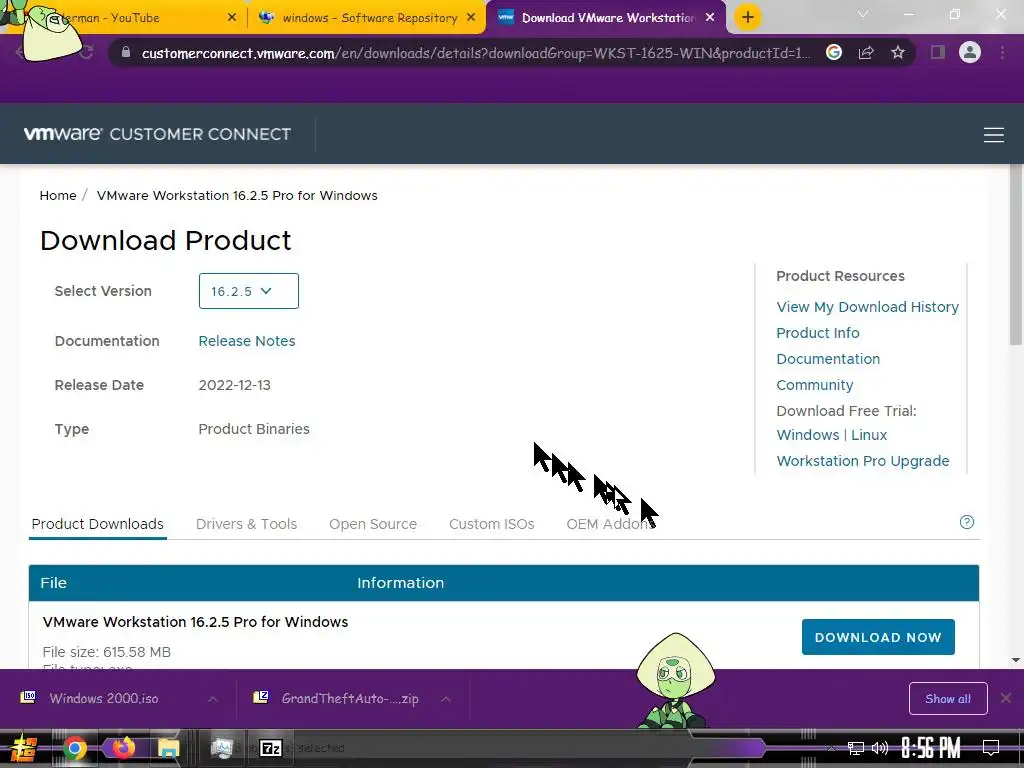Switch to the Product Downloads tab
Viewport: 1024px width, 768px height.
click(98, 524)
